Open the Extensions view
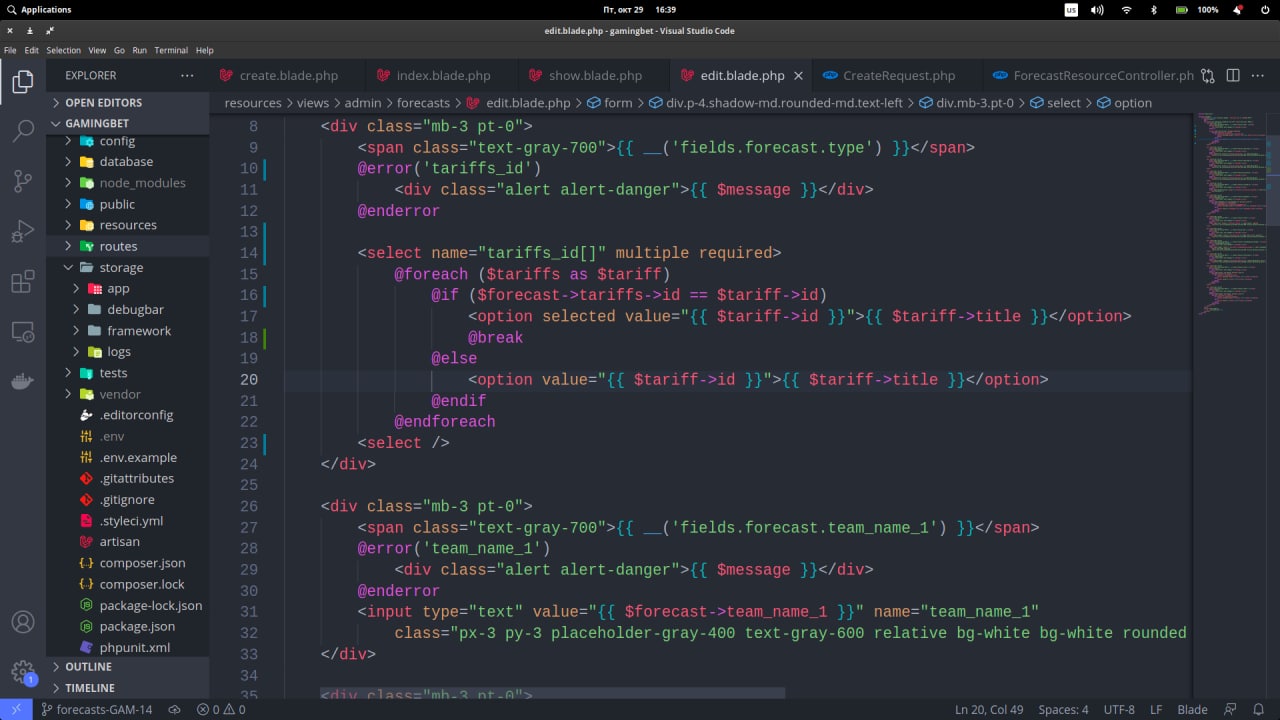1280x720 pixels. 22,282
